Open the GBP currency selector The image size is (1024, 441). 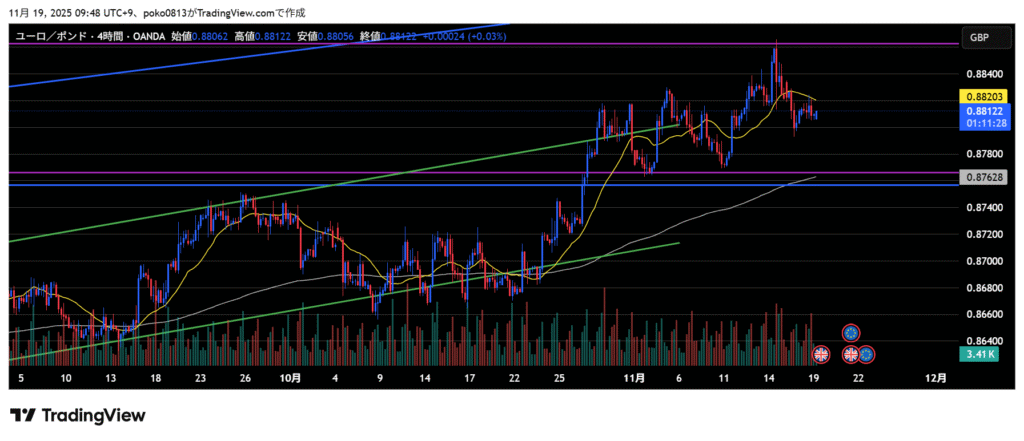click(x=979, y=37)
